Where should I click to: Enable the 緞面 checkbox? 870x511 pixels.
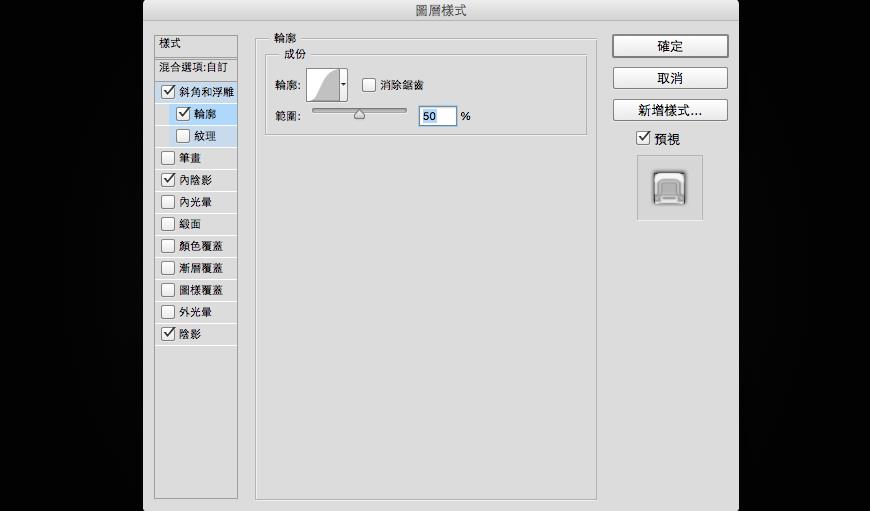pos(168,224)
